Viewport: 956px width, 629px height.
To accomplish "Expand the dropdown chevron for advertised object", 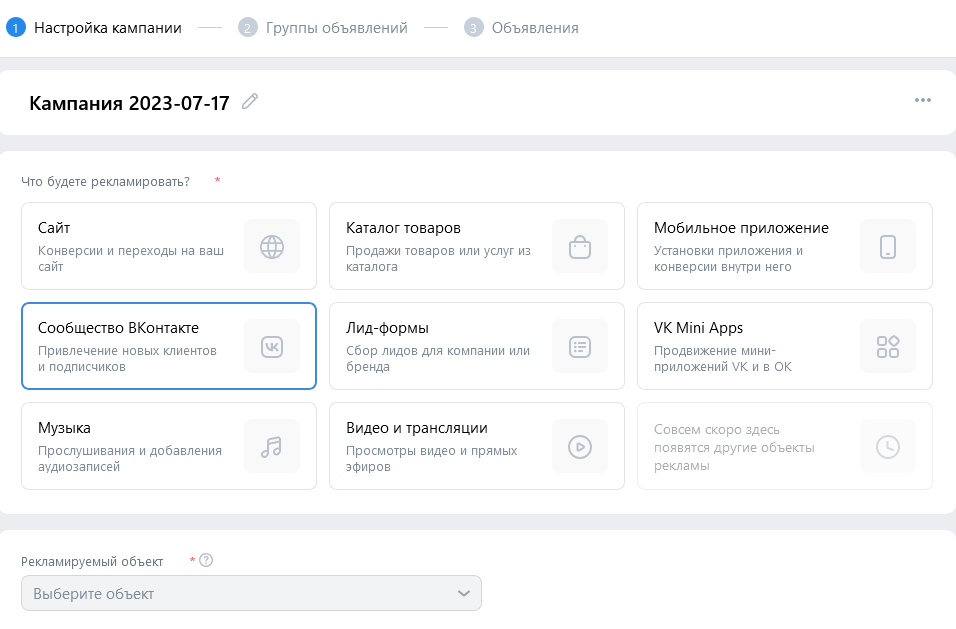I will tap(464, 593).
